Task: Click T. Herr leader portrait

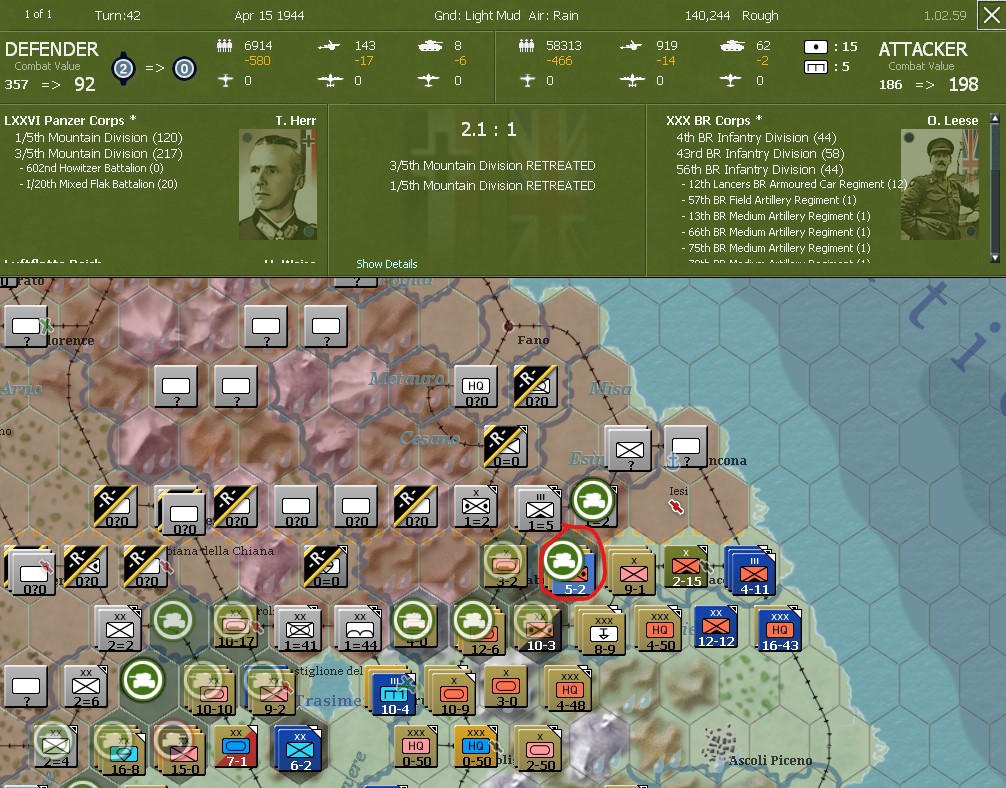Action: coord(278,185)
